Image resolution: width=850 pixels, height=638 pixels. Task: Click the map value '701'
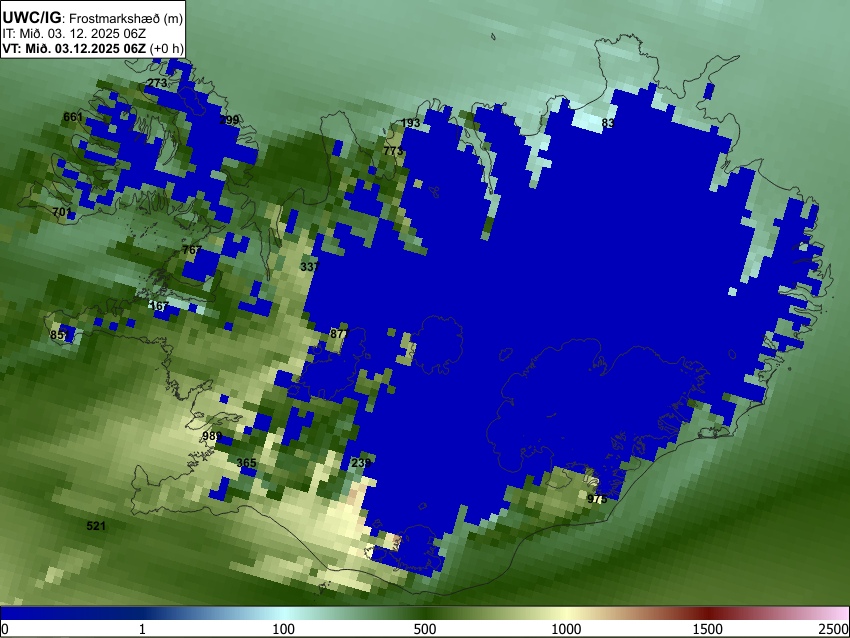point(62,211)
